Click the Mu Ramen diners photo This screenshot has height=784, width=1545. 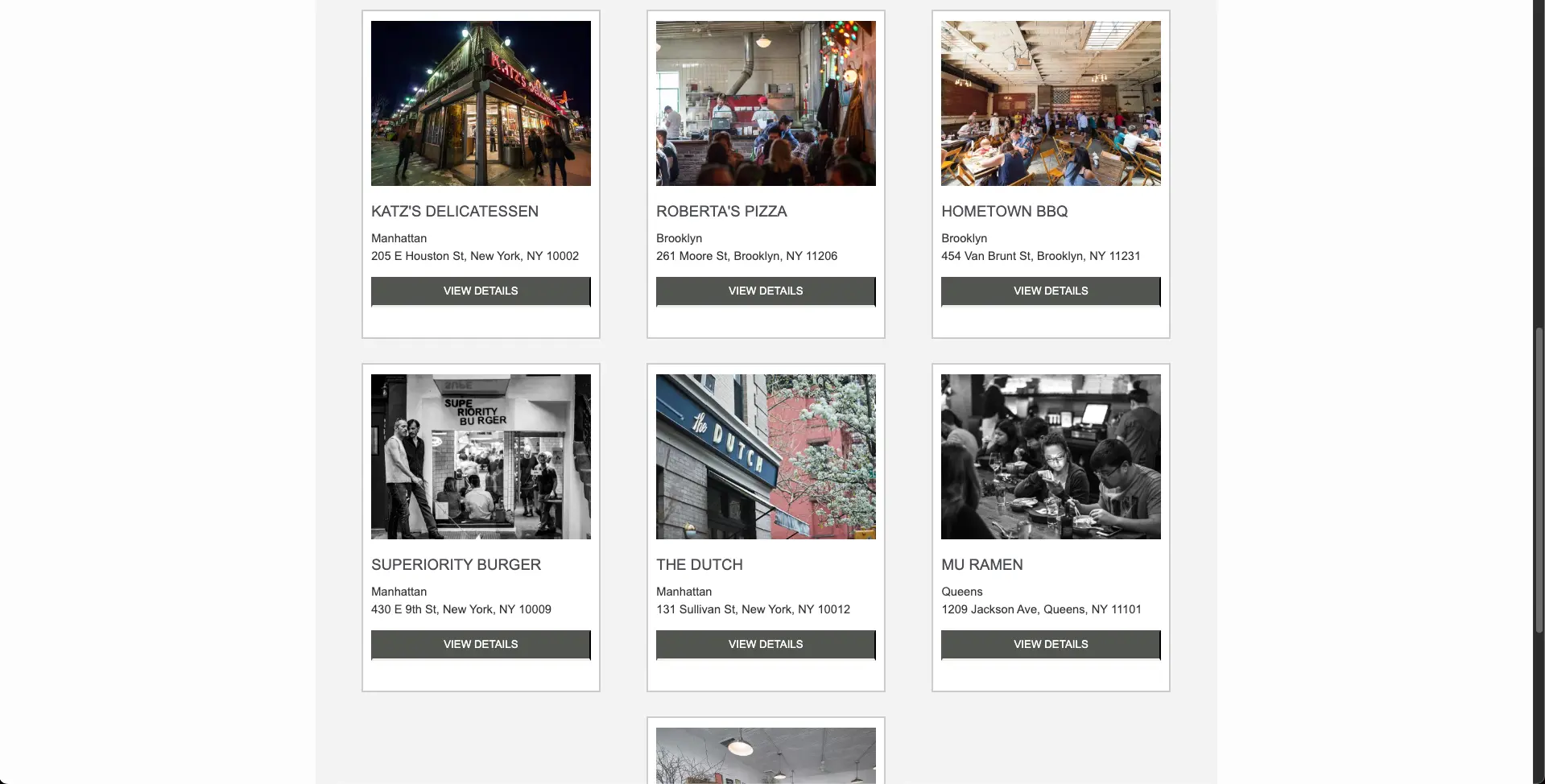pos(1051,456)
